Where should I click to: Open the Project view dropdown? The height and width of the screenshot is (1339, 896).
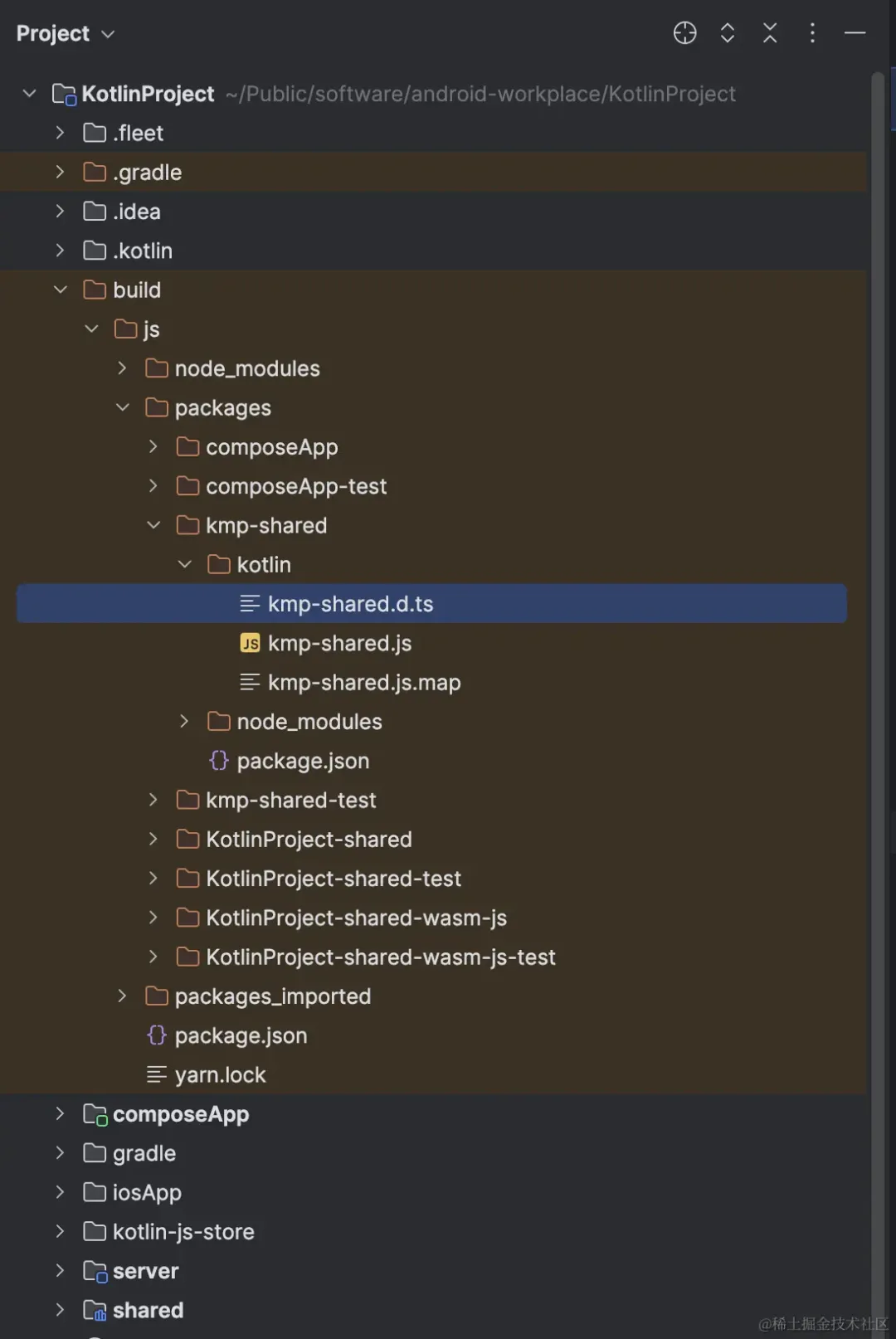(x=66, y=34)
